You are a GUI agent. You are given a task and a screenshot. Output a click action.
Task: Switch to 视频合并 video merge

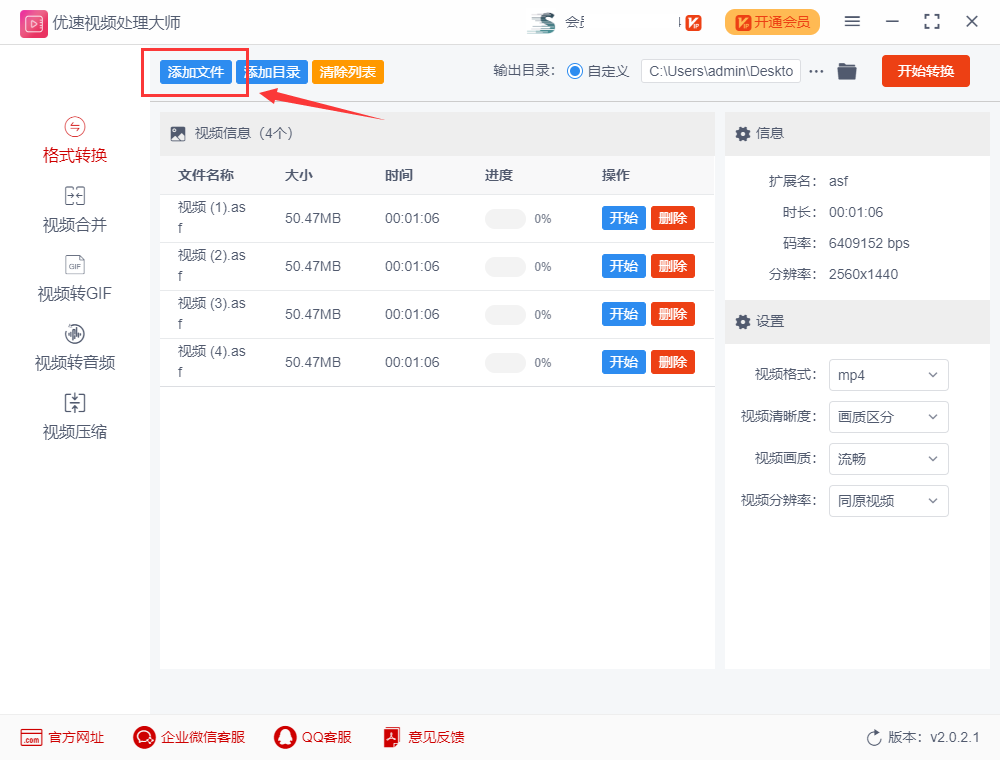pyautogui.click(x=75, y=210)
